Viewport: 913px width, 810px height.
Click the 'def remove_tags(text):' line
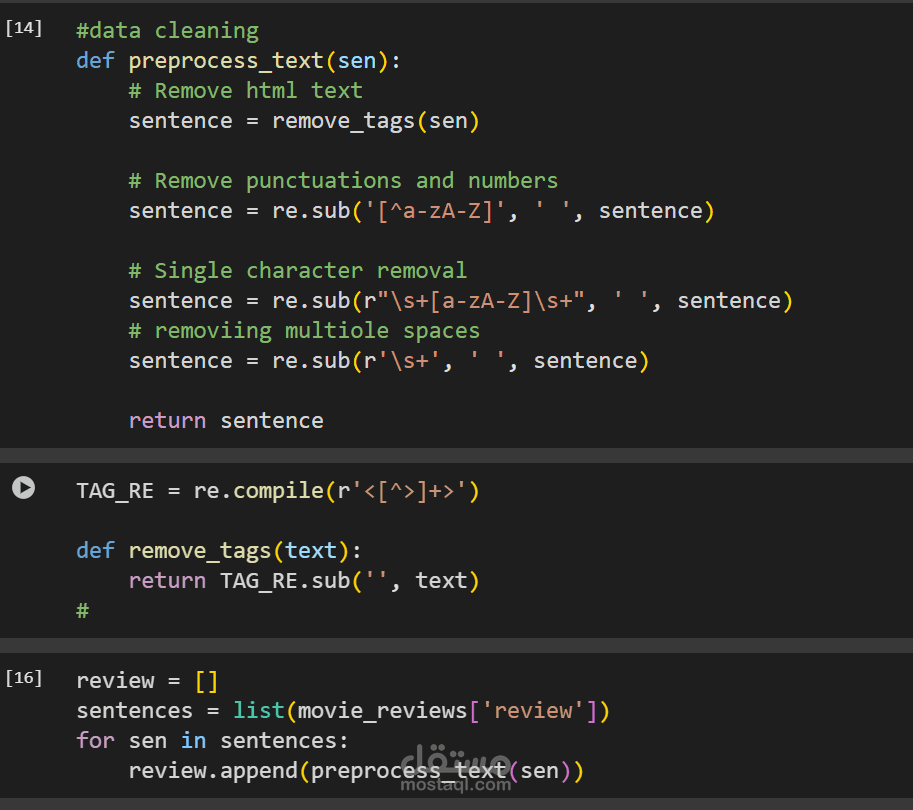point(219,551)
